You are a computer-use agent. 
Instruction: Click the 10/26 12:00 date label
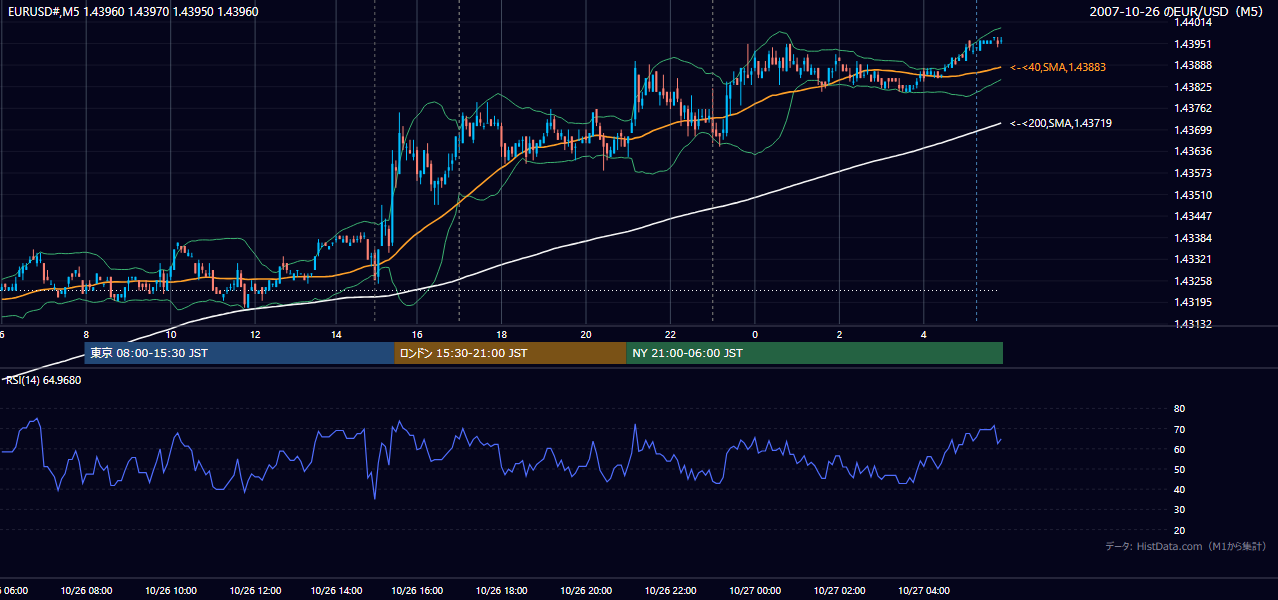pyautogui.click(x=254, y=591)
